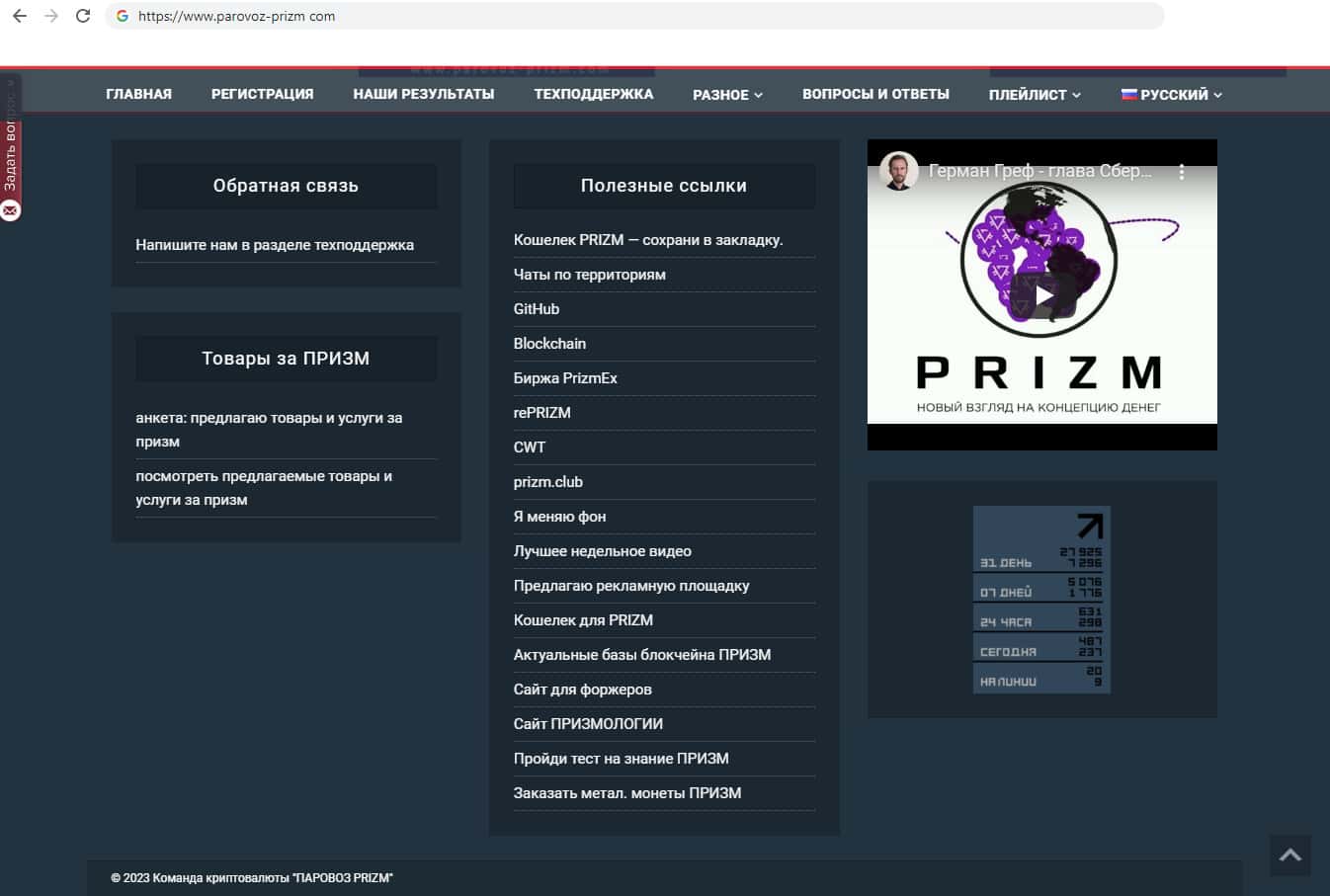Open 'посмотреть предлагаемые товары и услуги' link
The width and height of the screenshot is (1330, 896).
(x=264, y=488)
